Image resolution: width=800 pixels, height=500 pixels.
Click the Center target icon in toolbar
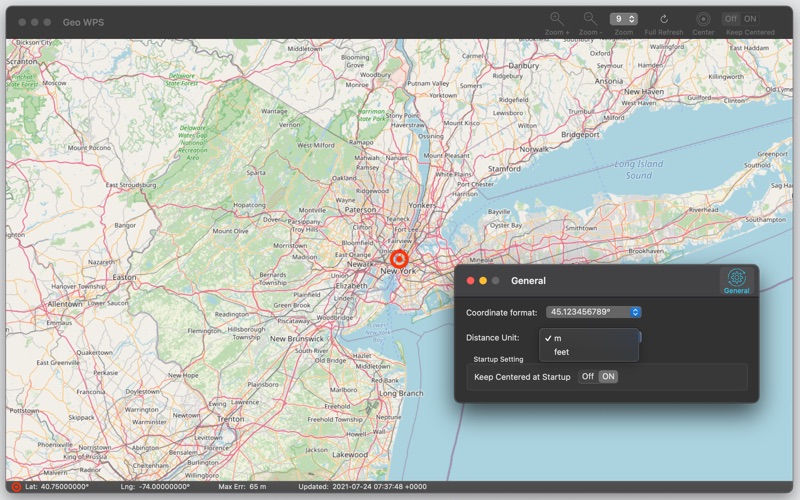[703, 19]
